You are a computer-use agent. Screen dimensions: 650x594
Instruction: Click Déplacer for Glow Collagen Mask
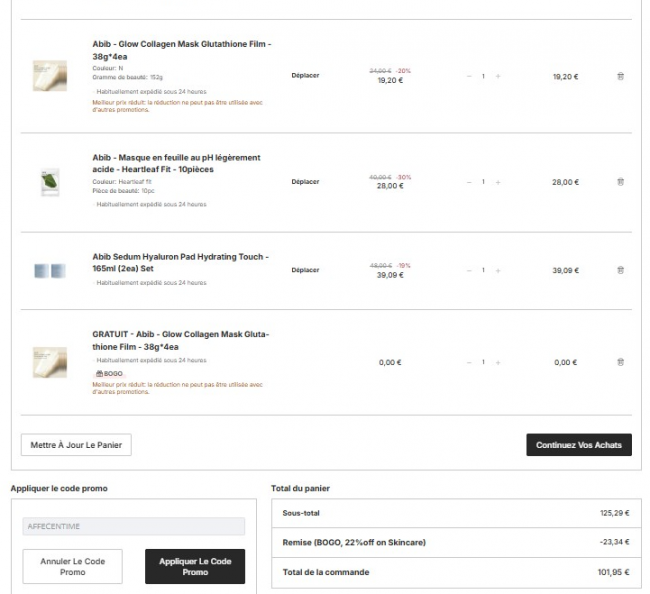point(305,76)
